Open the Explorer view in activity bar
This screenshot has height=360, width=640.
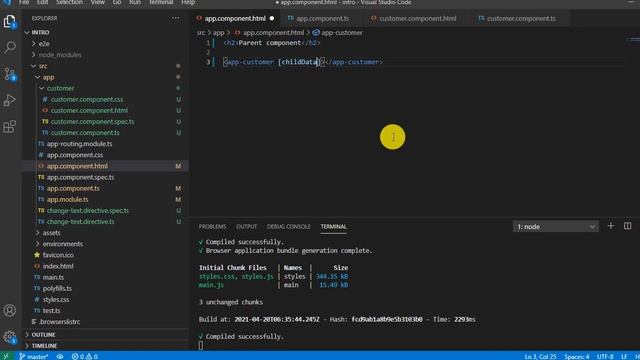9,21
